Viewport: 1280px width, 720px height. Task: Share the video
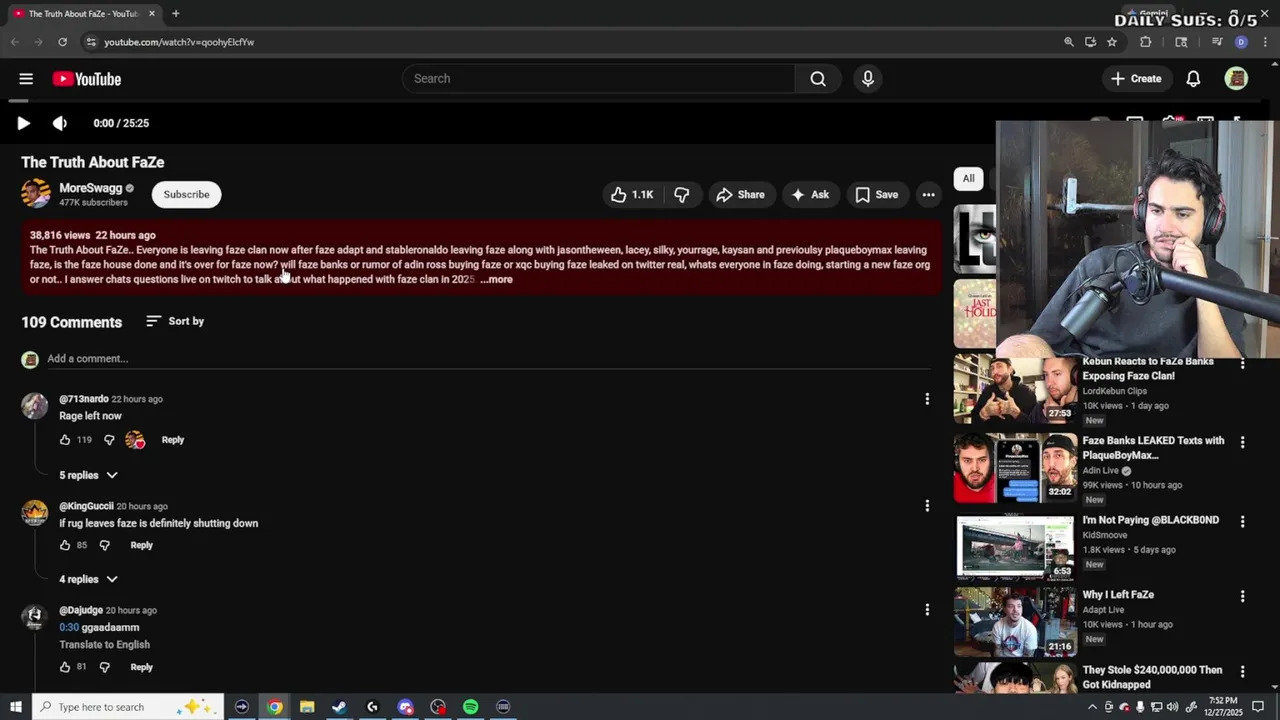(x=740, y=195)
